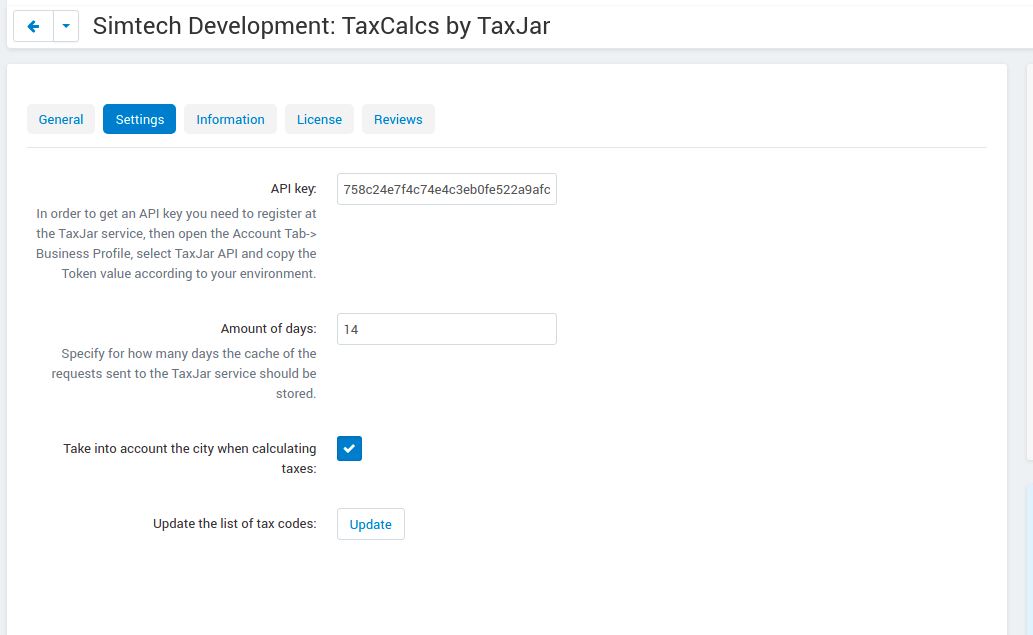Uncheck the city tax calculation checkbox
Viewport: 1033px width, 635px height.
tap(349, 449)
